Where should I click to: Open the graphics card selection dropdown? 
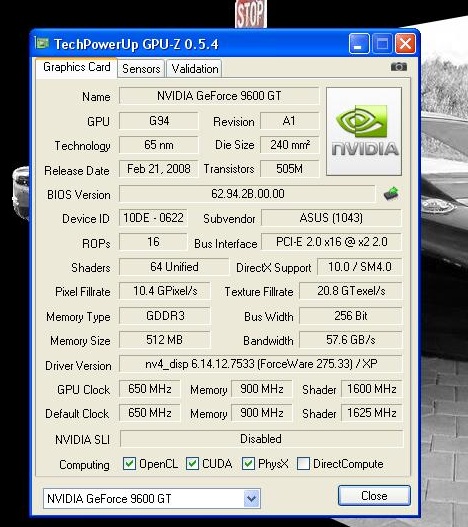pyautogui.click(x=252, y=498)
